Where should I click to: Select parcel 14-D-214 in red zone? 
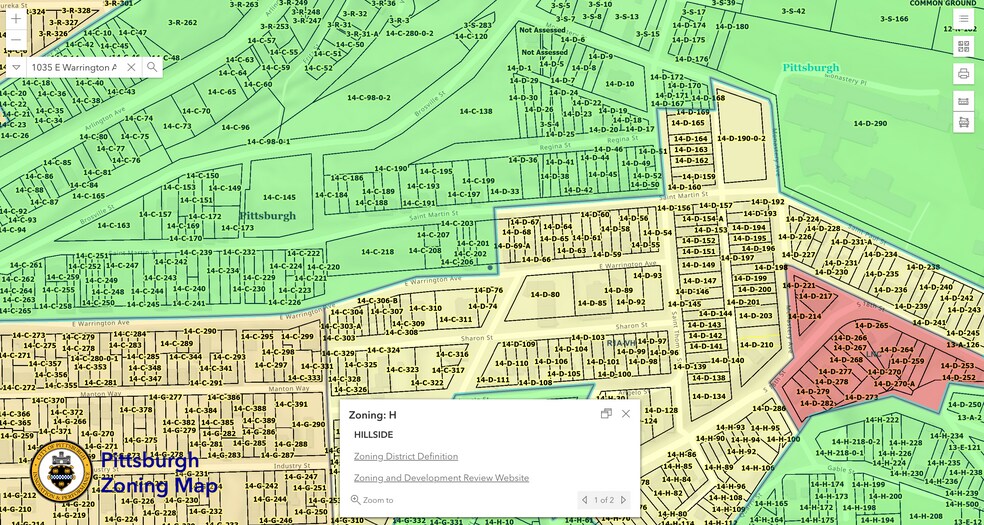[806, 317]
